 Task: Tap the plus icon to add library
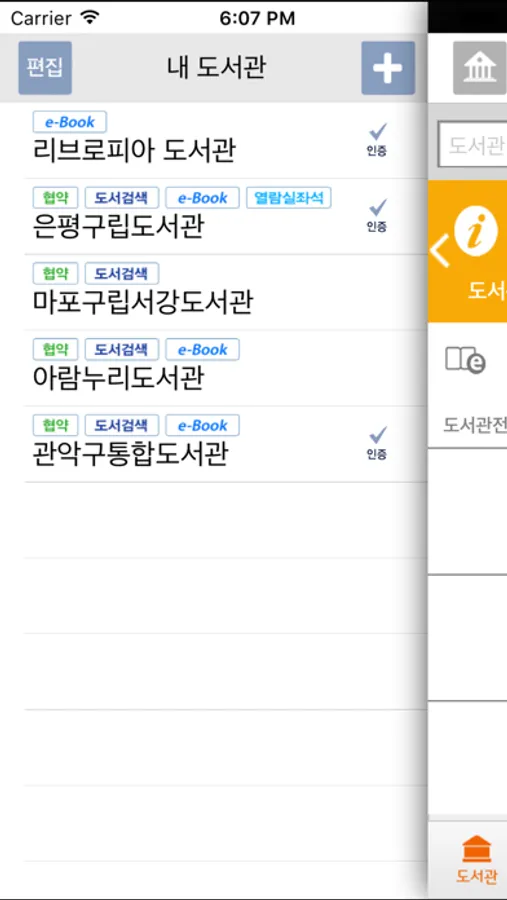click(x=388, y=68)
